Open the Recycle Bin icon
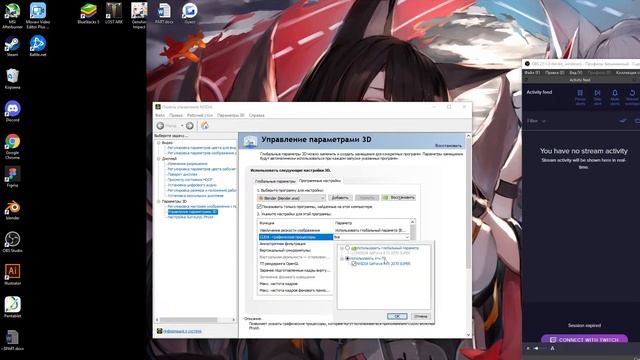640x360 pixels. pos(12,79)
